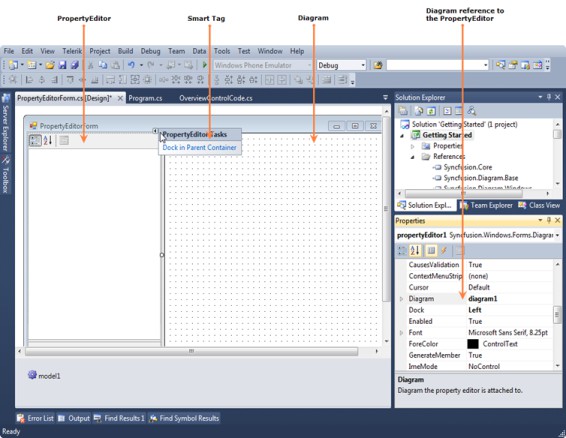Screen dimensions: 566x438
Task: Select the model1 component in tray
Action: point(44,376)
